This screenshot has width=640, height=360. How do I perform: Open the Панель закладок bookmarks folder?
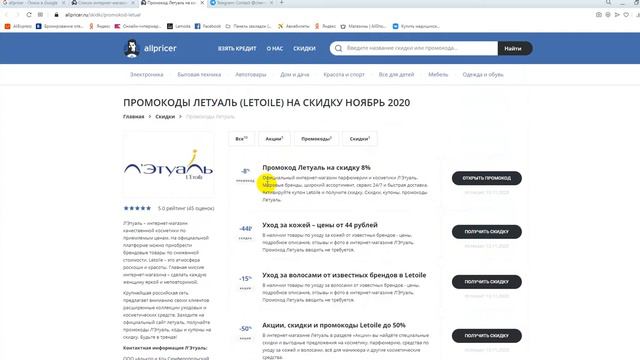pos(249,26)
